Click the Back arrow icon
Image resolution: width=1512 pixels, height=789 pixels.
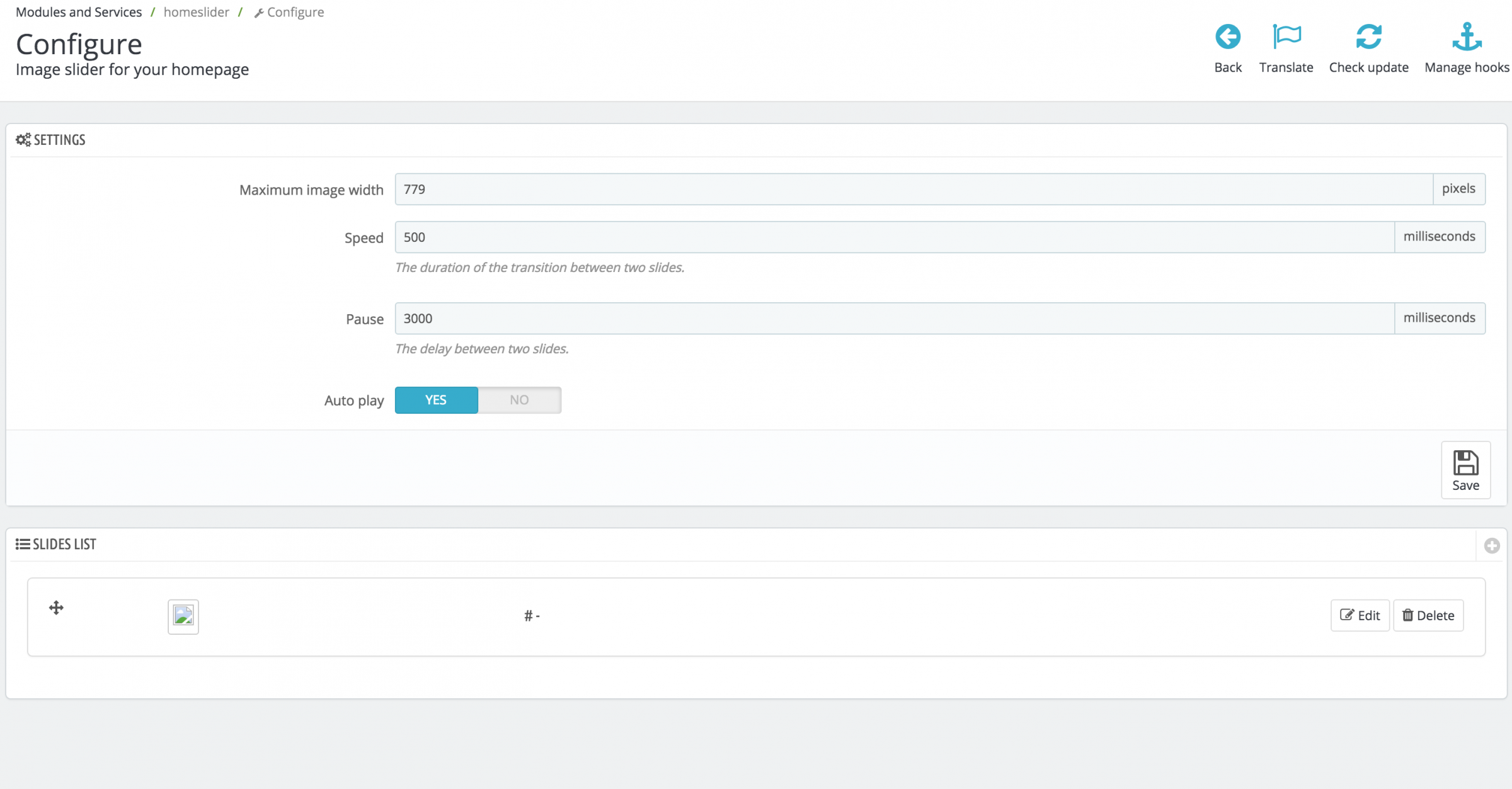(x=1227, y=37)
